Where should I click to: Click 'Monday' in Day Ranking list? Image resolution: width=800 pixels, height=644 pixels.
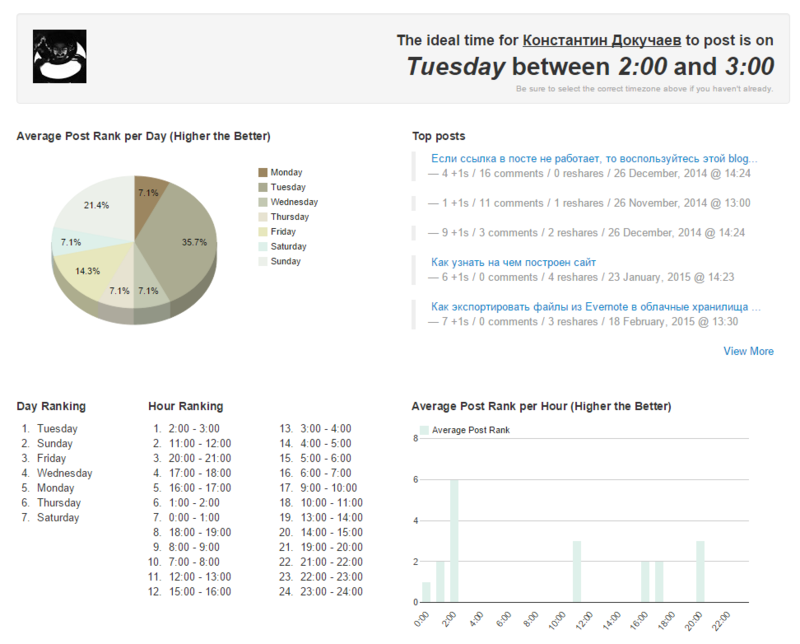pyautogui.click(x=56, y=488)
